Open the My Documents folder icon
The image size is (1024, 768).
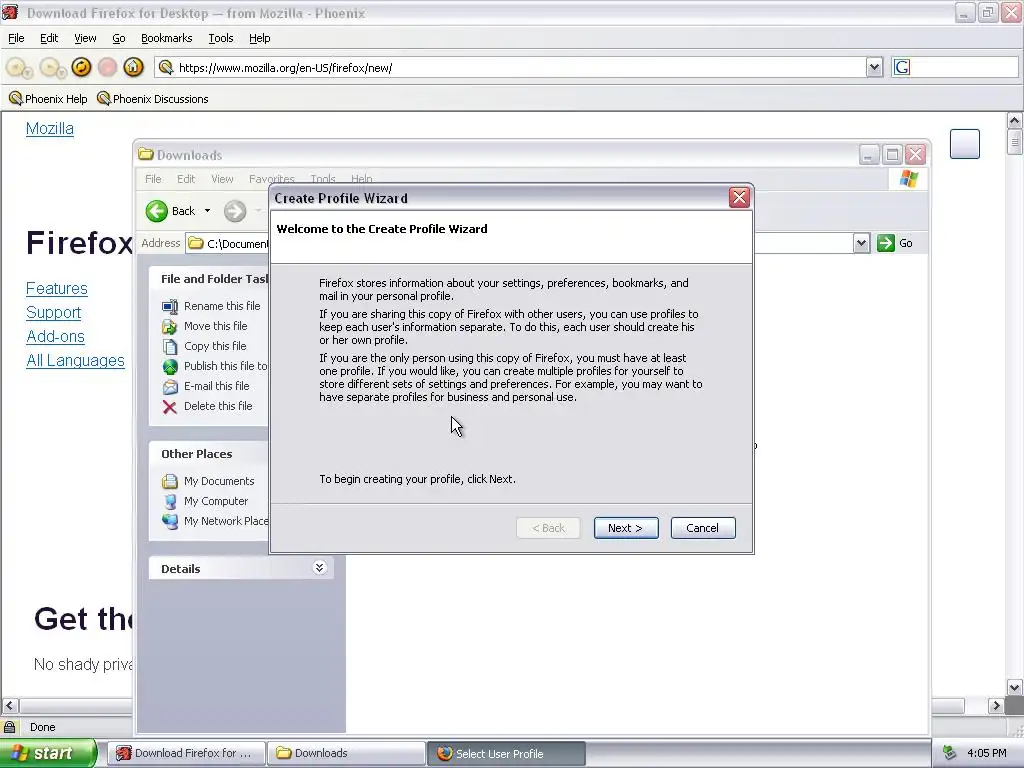tap(170, 481)
